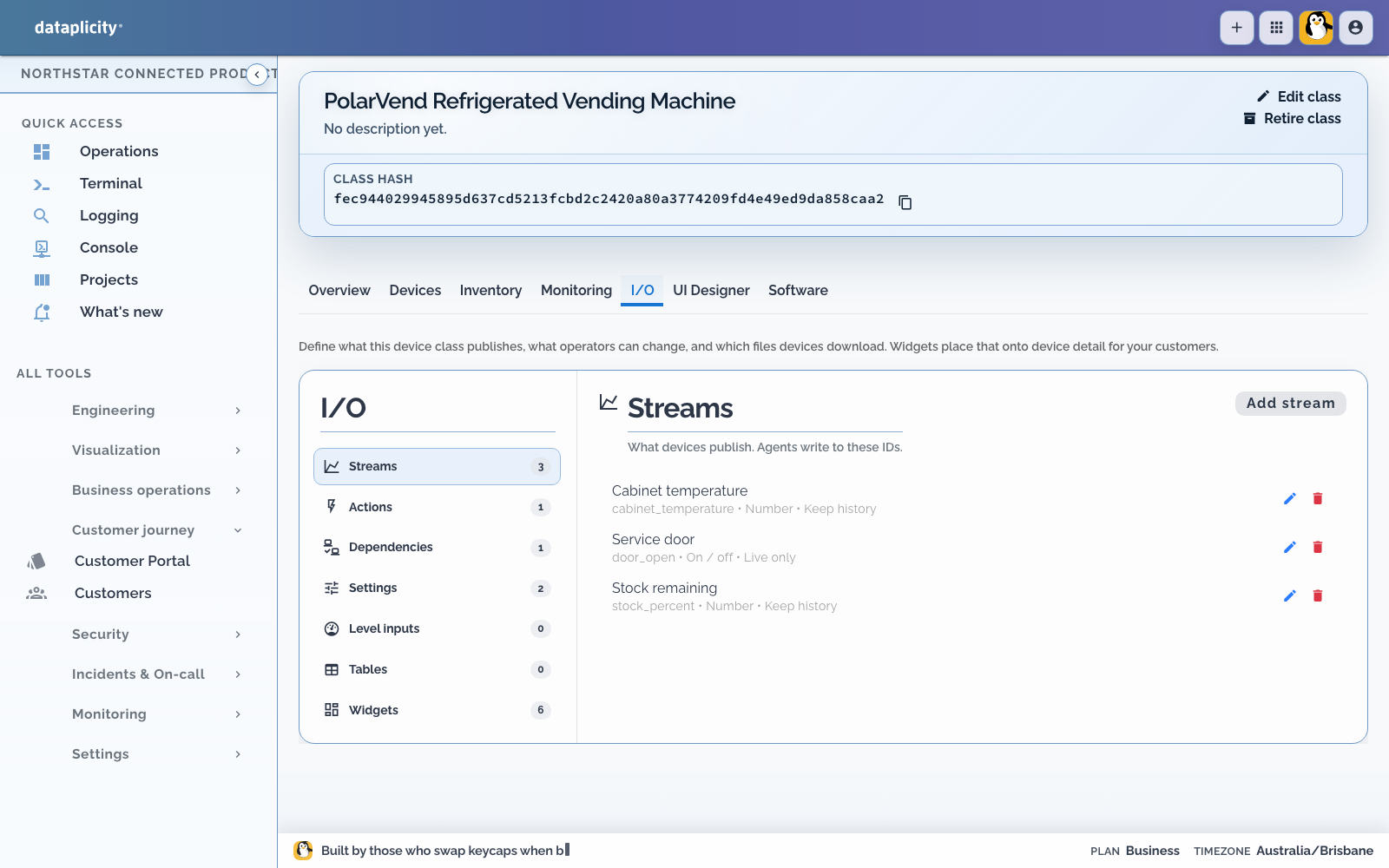
Task: Switch to the UI Designer tab
Action: pos(711,291)
